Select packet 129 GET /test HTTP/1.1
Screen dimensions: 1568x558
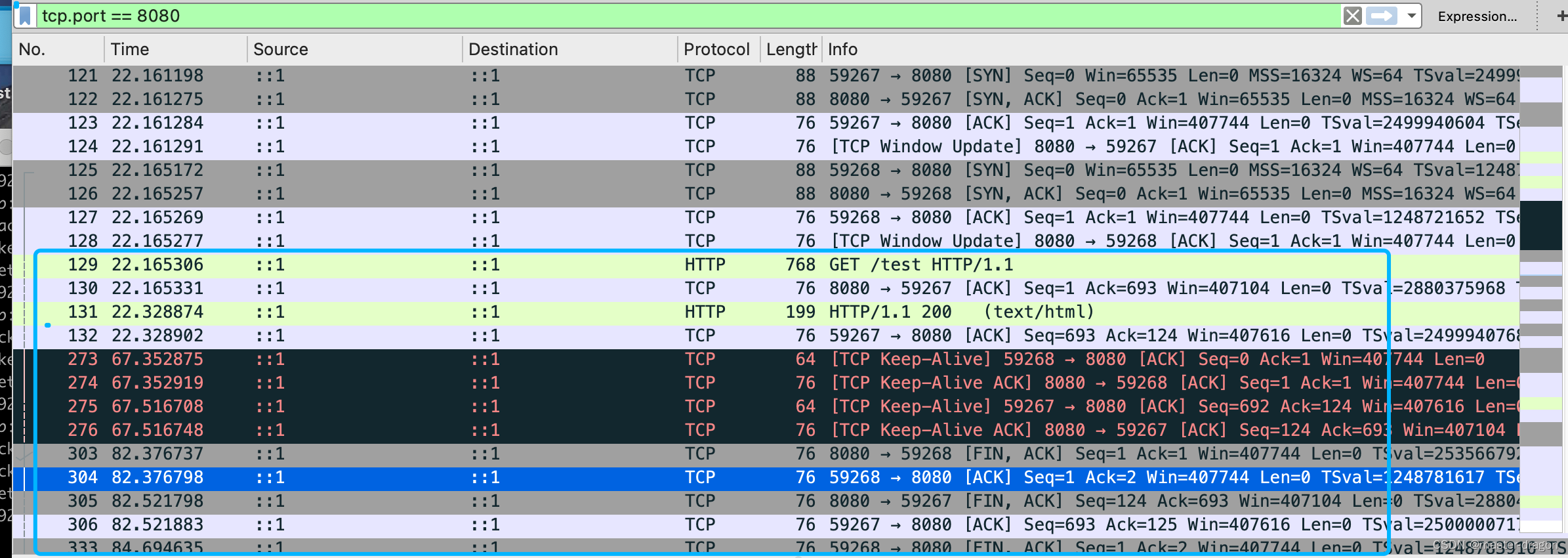click(766, 265)
